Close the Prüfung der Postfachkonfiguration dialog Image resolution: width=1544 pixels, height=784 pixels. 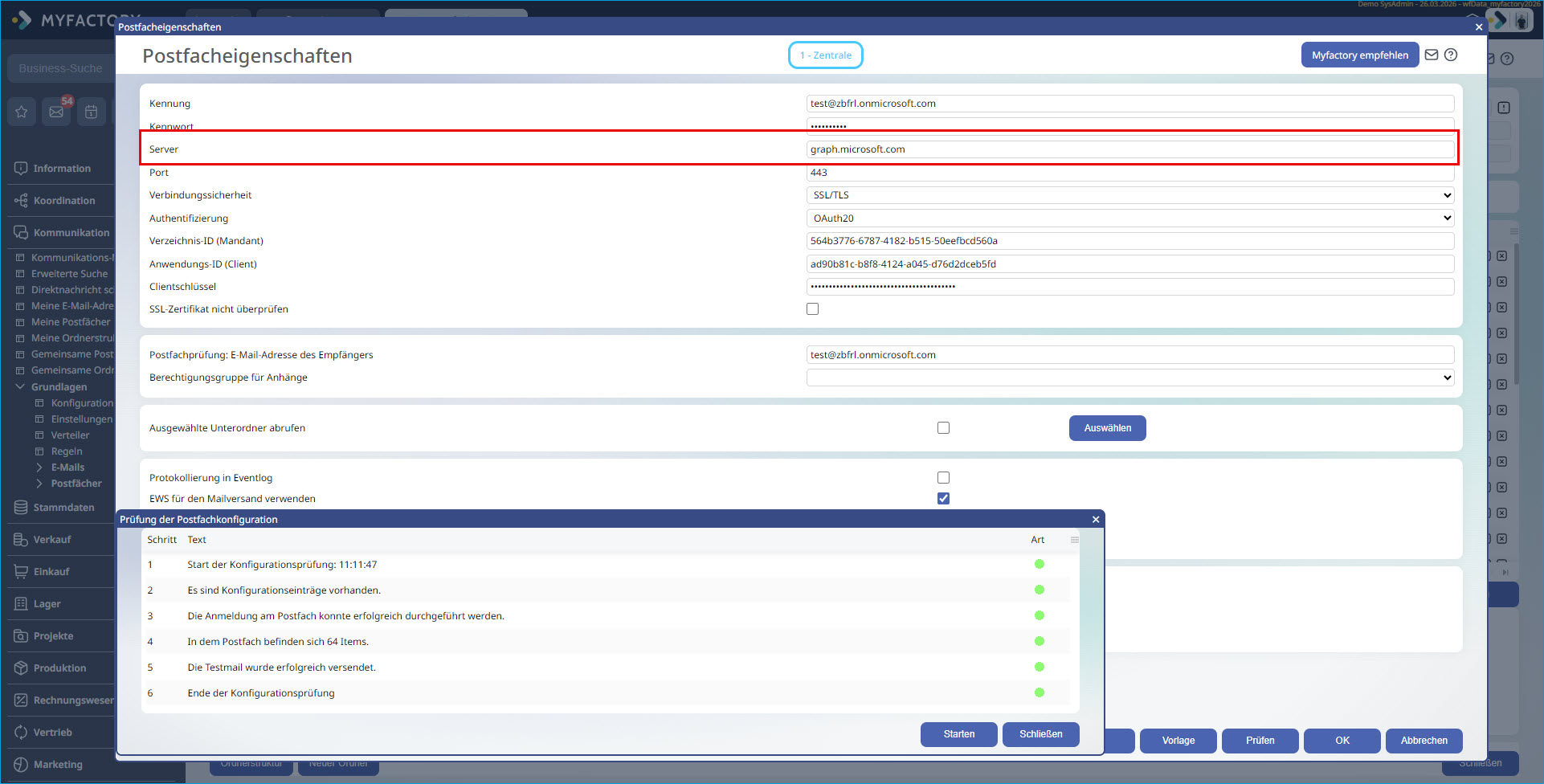(x=1096, y=520)
